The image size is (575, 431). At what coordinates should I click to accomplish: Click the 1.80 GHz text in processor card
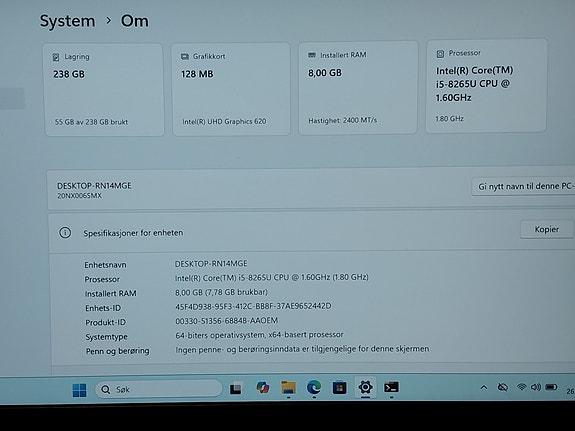[449, 118]
